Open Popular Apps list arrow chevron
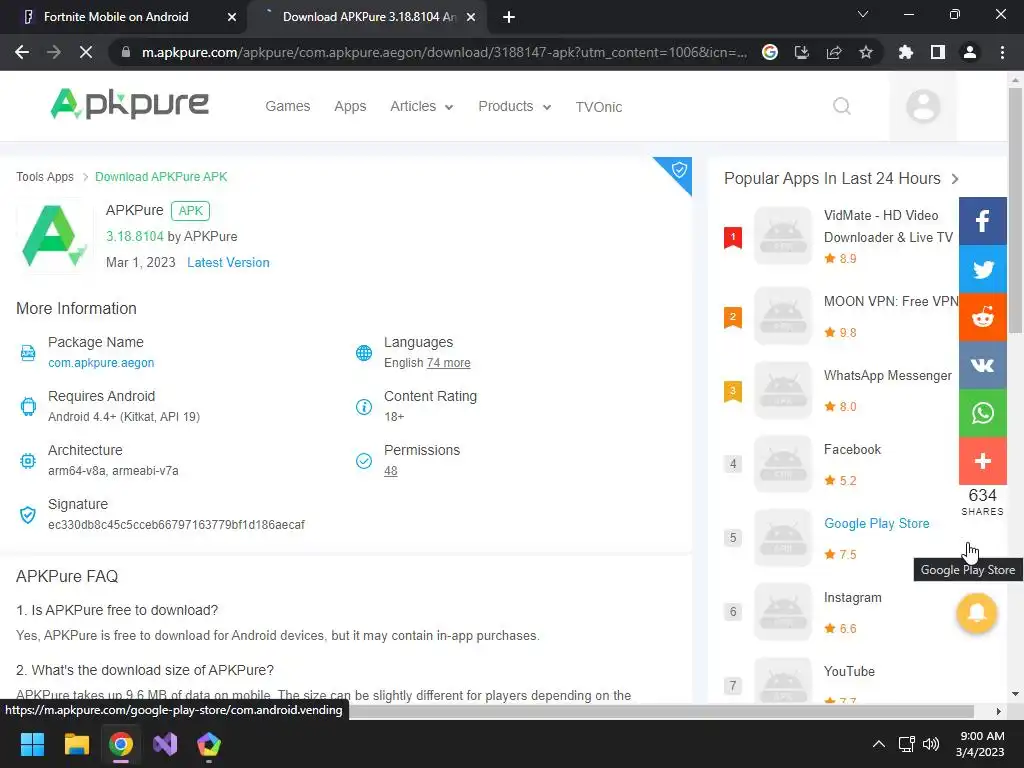This screenshot has height=768, width=1024. (955, 178)
